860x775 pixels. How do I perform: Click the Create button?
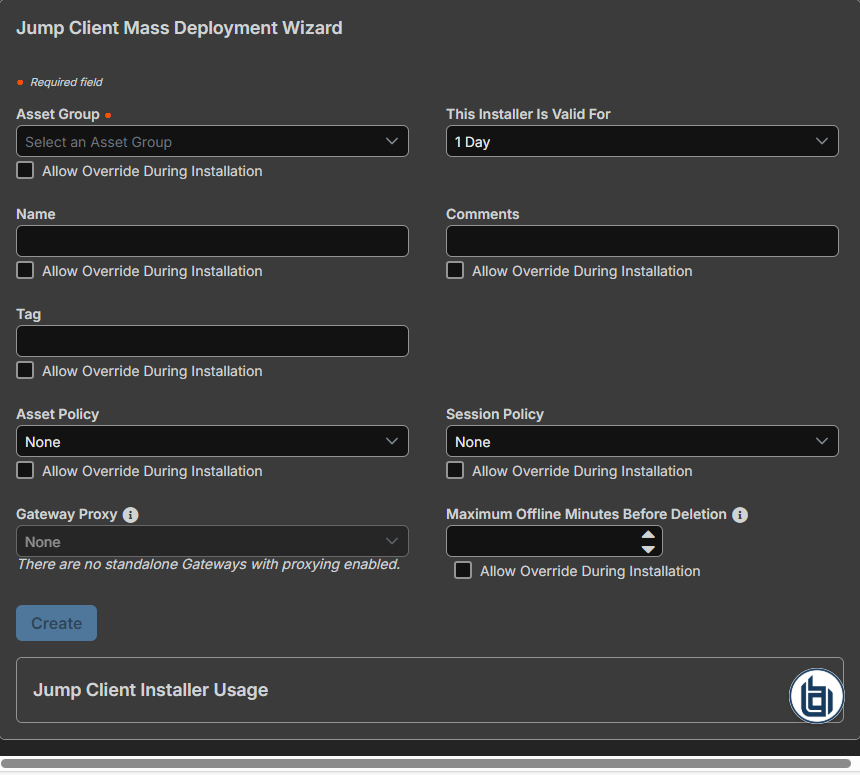[x=56, y=622]
